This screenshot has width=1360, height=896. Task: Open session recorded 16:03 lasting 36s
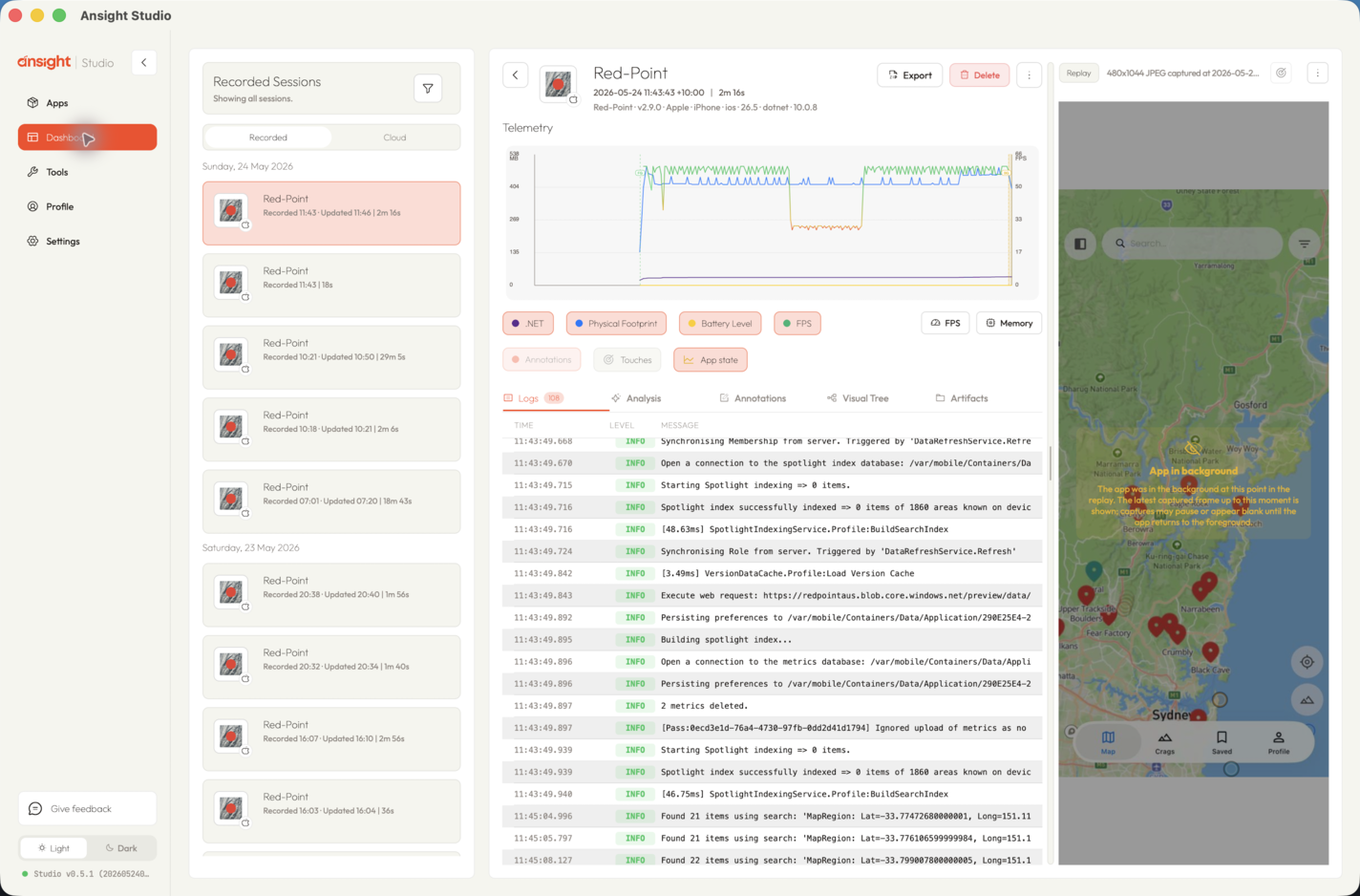pyautogui.click(x=331, y=811)
